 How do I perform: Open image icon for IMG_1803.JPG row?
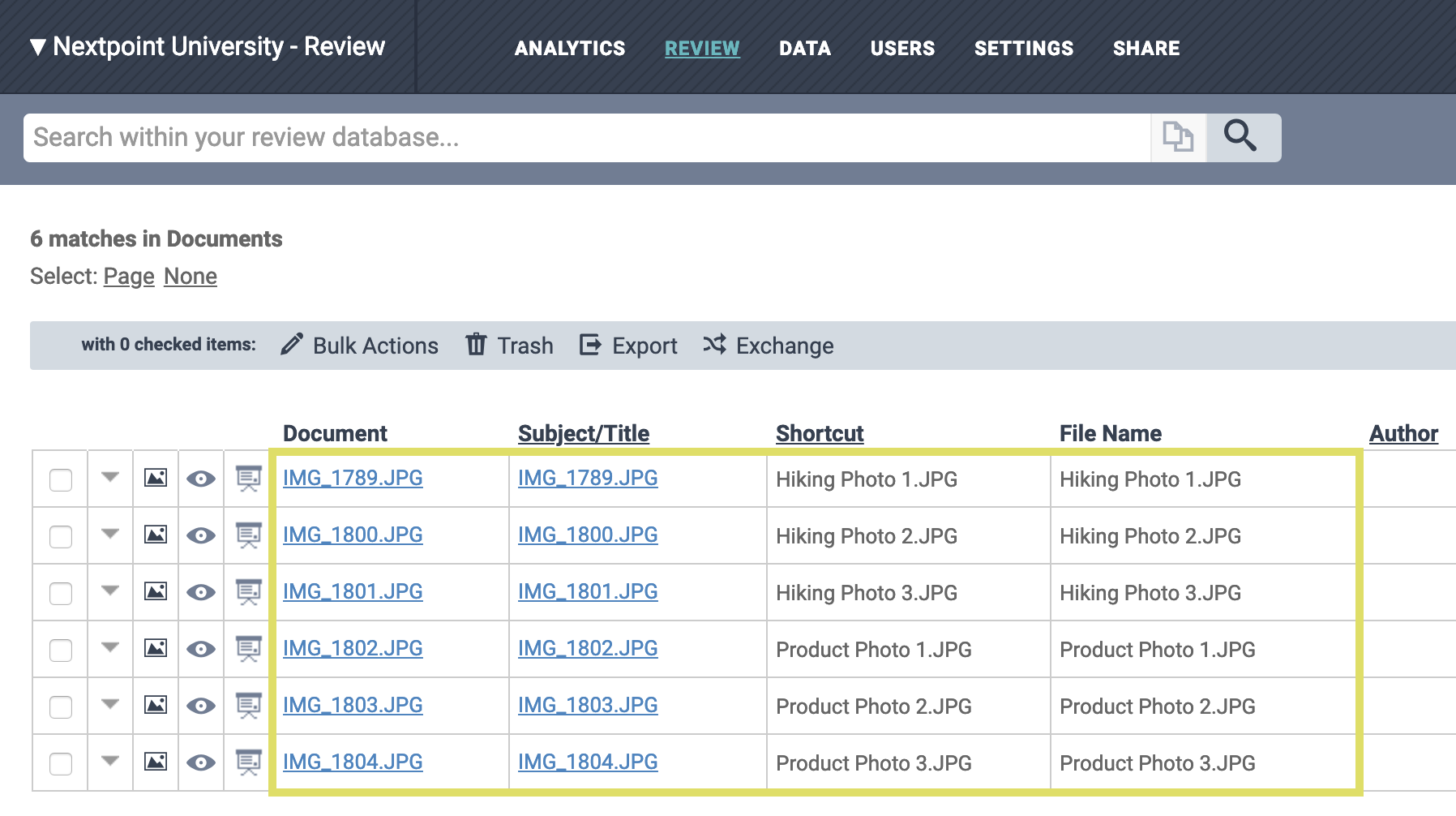(x=156, y=705)
